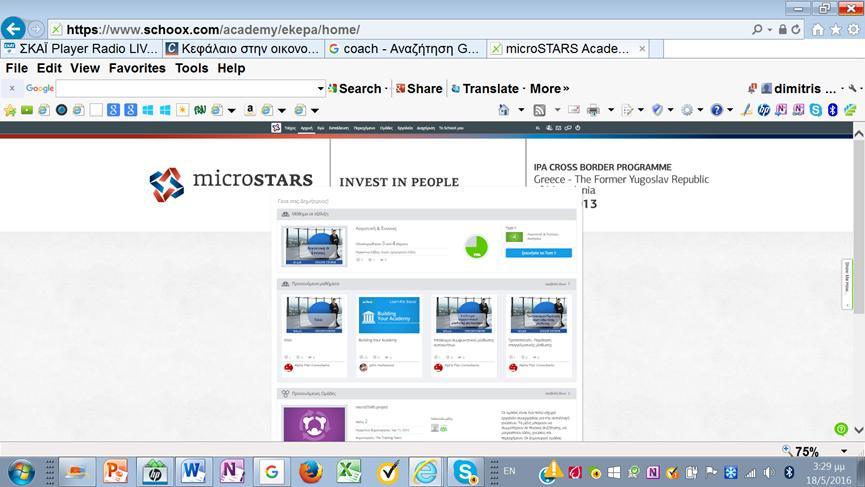The height and width of the screenshot is (487, 865).
Task: Expand the Home button dropdown arrow
Action: click(521, 110)
